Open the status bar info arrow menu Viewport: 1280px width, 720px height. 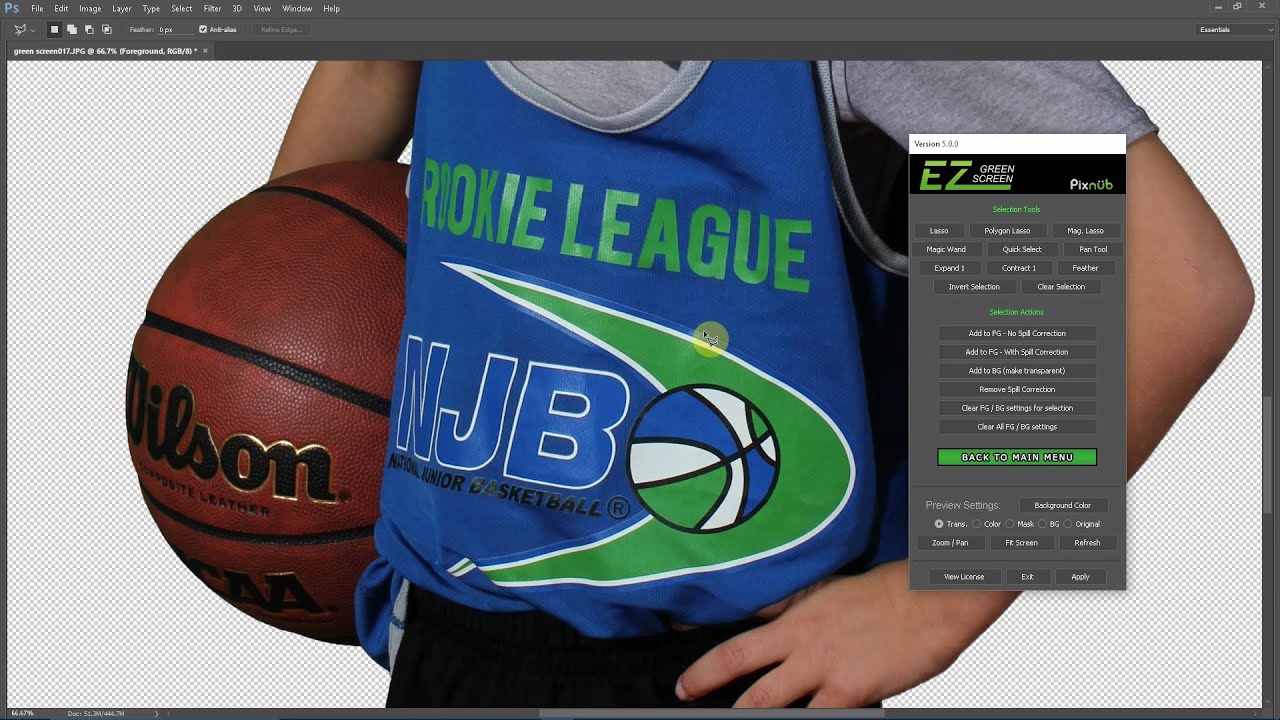point(157,713)
